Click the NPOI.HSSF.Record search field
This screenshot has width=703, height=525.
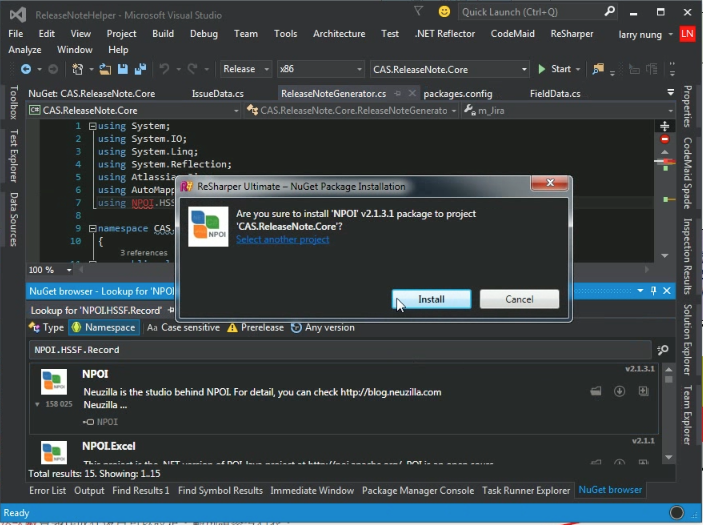pos(340,350)
